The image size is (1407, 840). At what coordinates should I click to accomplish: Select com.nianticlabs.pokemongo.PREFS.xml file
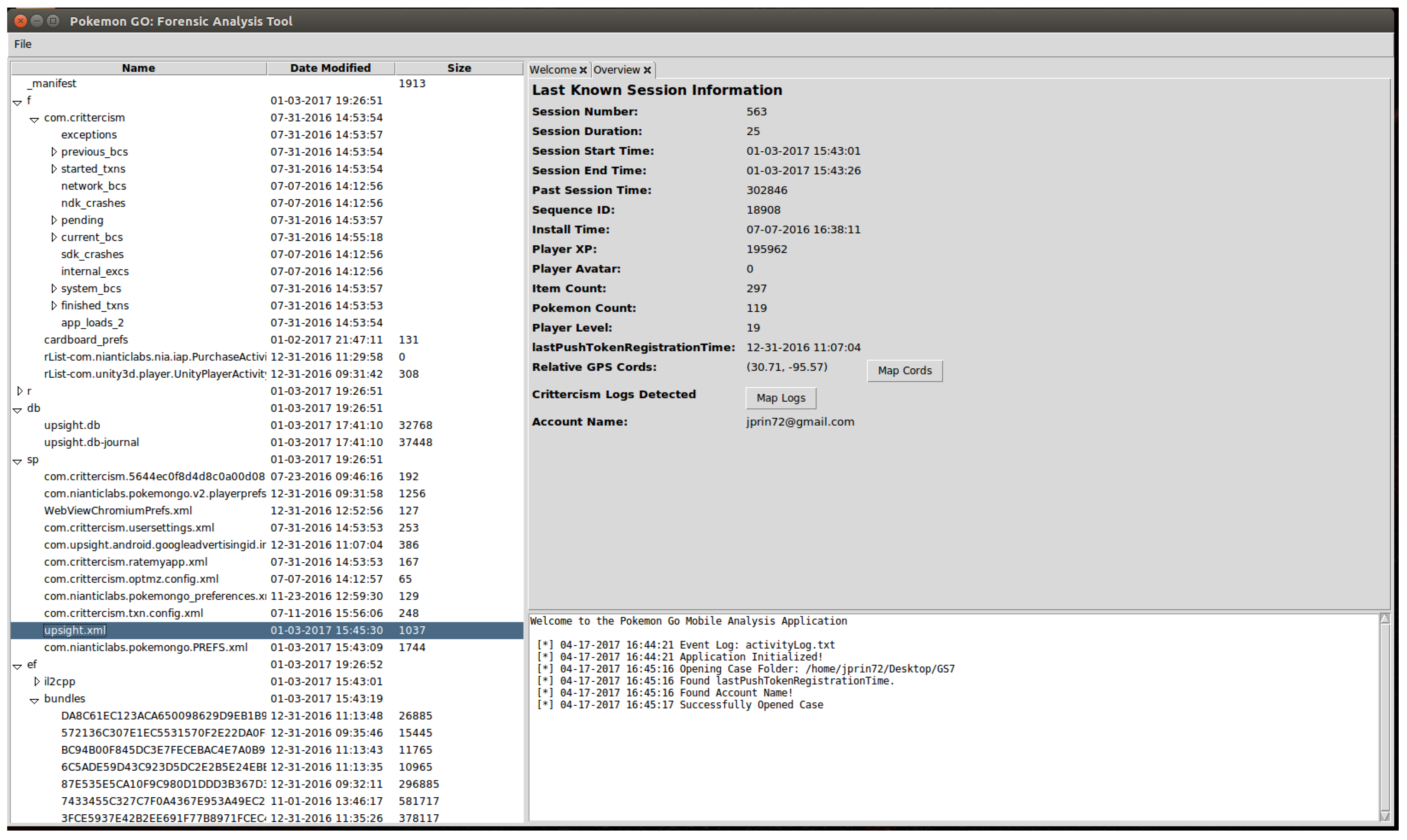145,648
